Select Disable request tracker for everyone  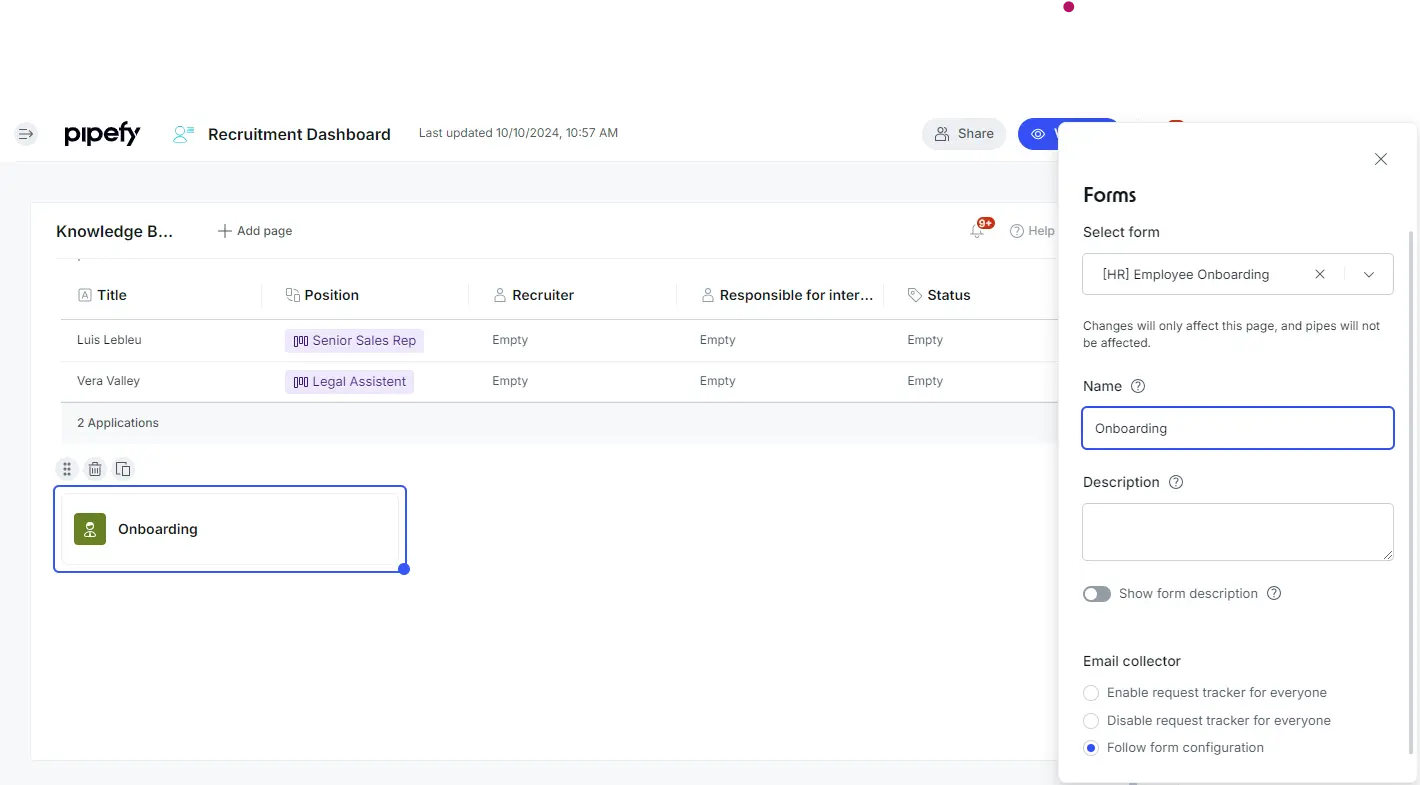[x=1090, y=720]
